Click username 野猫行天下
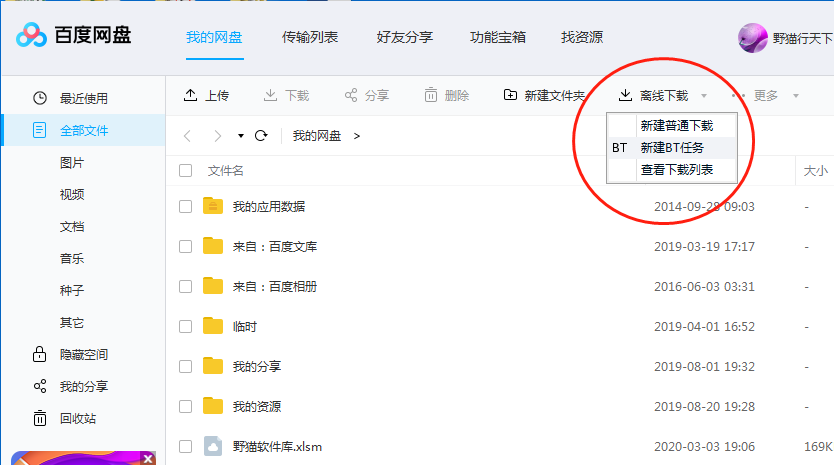Viewport: 834px width, 465px height. pyautogui.click(x=803, y=38)
